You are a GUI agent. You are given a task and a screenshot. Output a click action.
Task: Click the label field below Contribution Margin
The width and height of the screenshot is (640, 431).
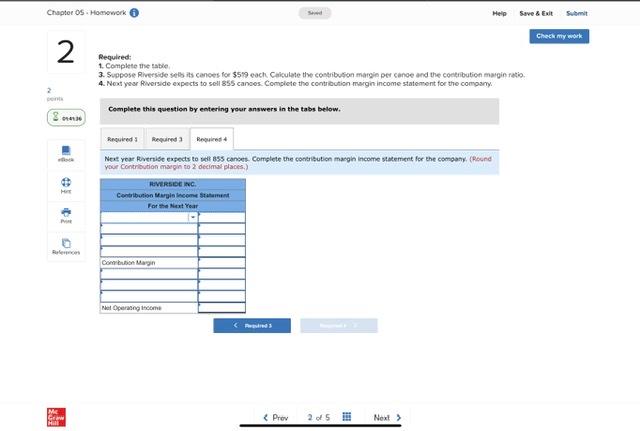(149, 274)
